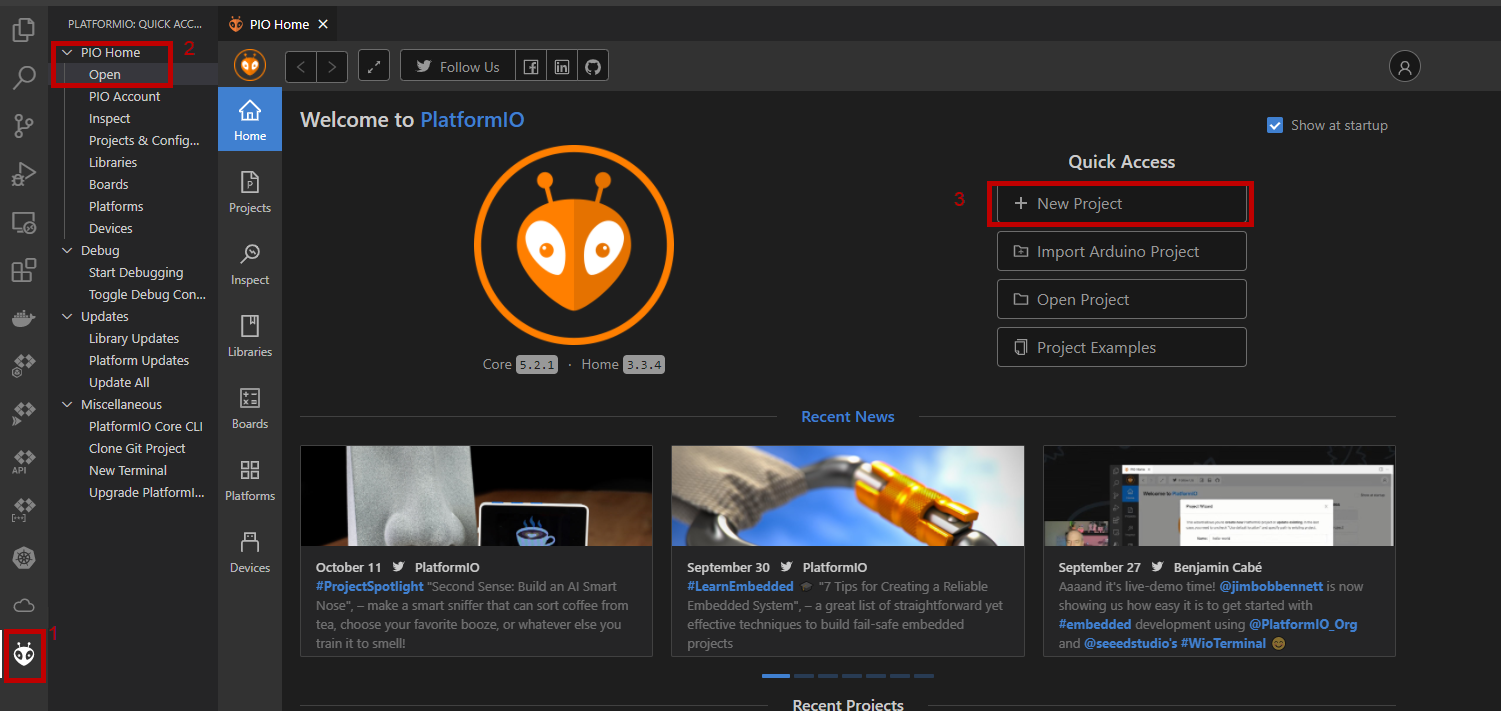
Task: Click the expand fullscreen arrows icon
Action: (373, 67)
